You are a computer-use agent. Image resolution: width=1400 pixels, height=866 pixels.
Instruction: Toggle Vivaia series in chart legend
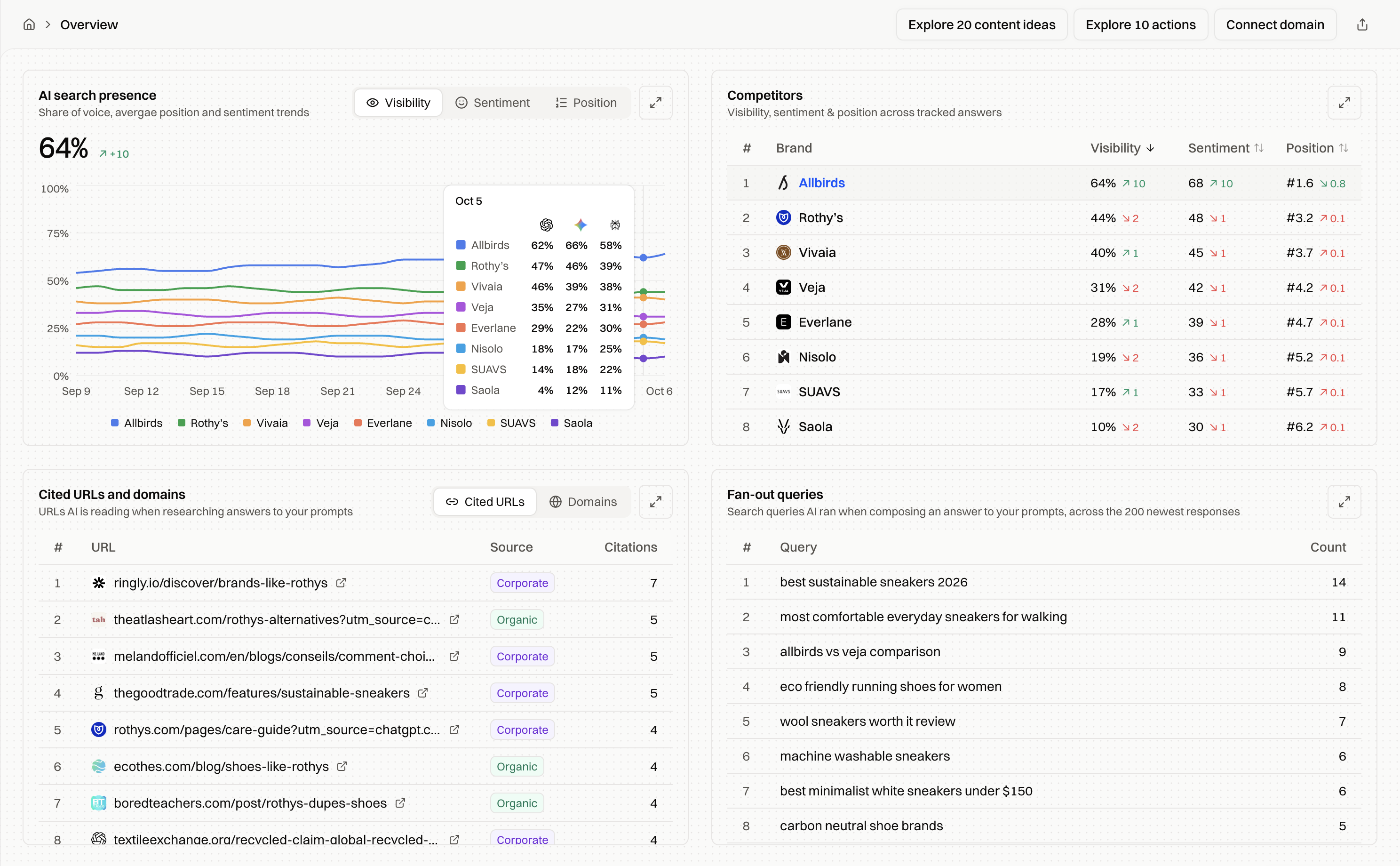click(265, 423)
